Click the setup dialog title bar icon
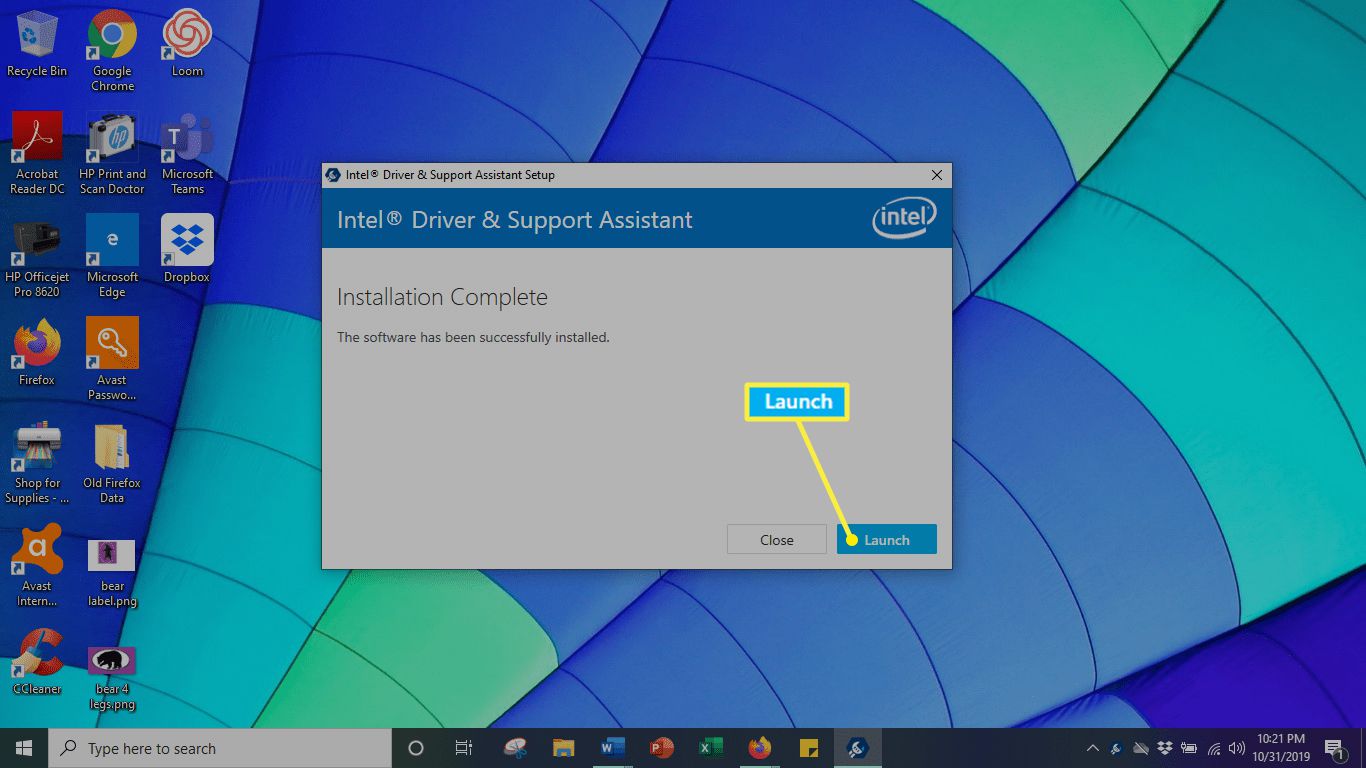 click(333, 175)
